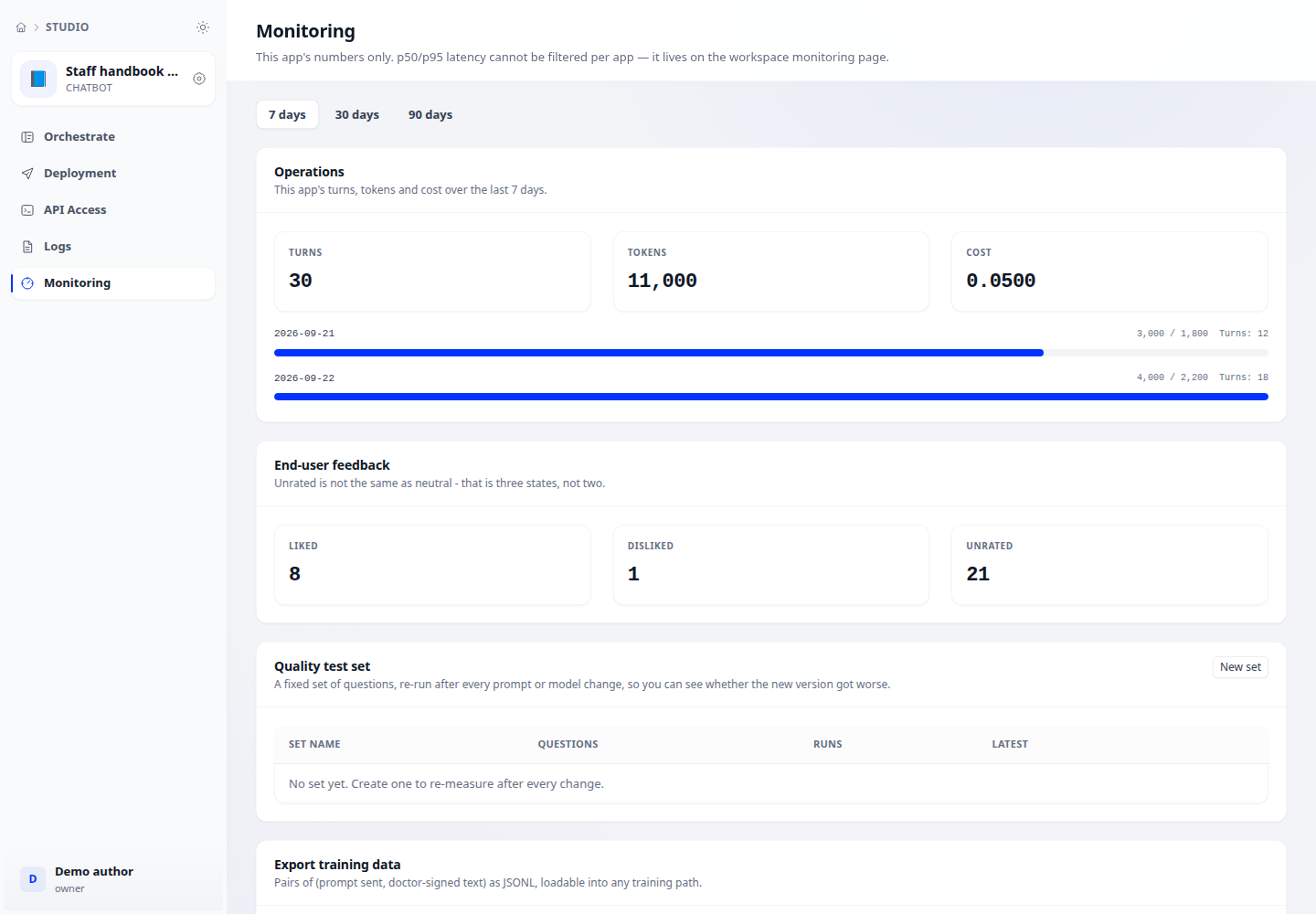1316x914 pixels.
Task: Click the Disliked feedback card
Action: (x=771, y=565)
